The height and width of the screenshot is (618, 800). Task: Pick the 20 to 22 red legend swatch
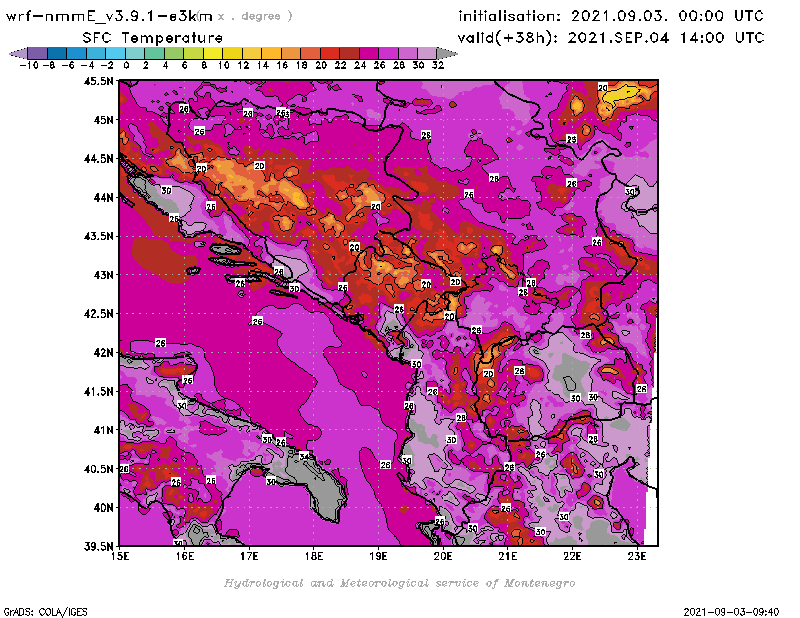330,53
